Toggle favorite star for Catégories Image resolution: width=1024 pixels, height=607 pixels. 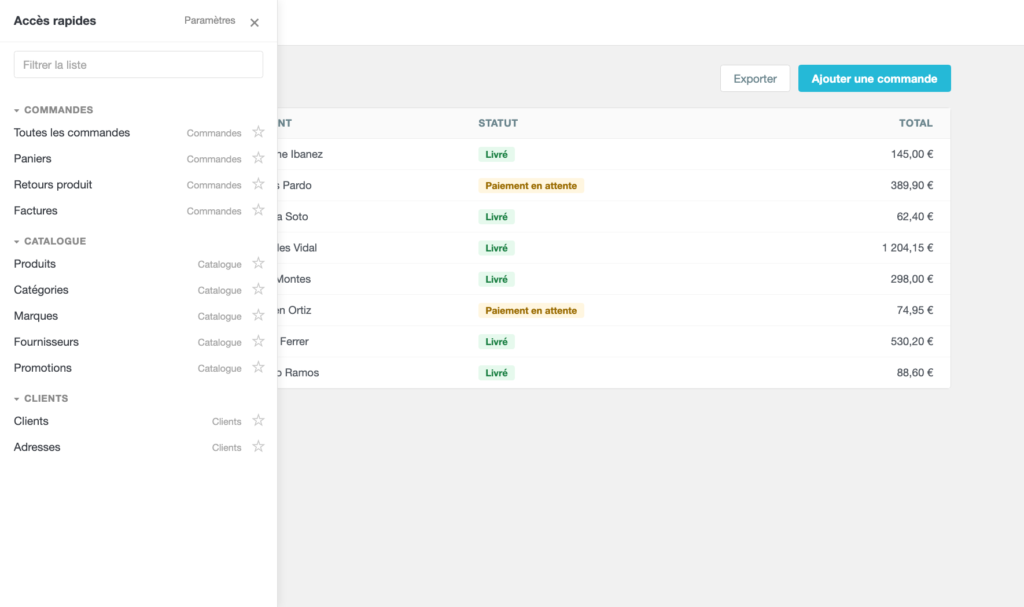tap(259, 289)
